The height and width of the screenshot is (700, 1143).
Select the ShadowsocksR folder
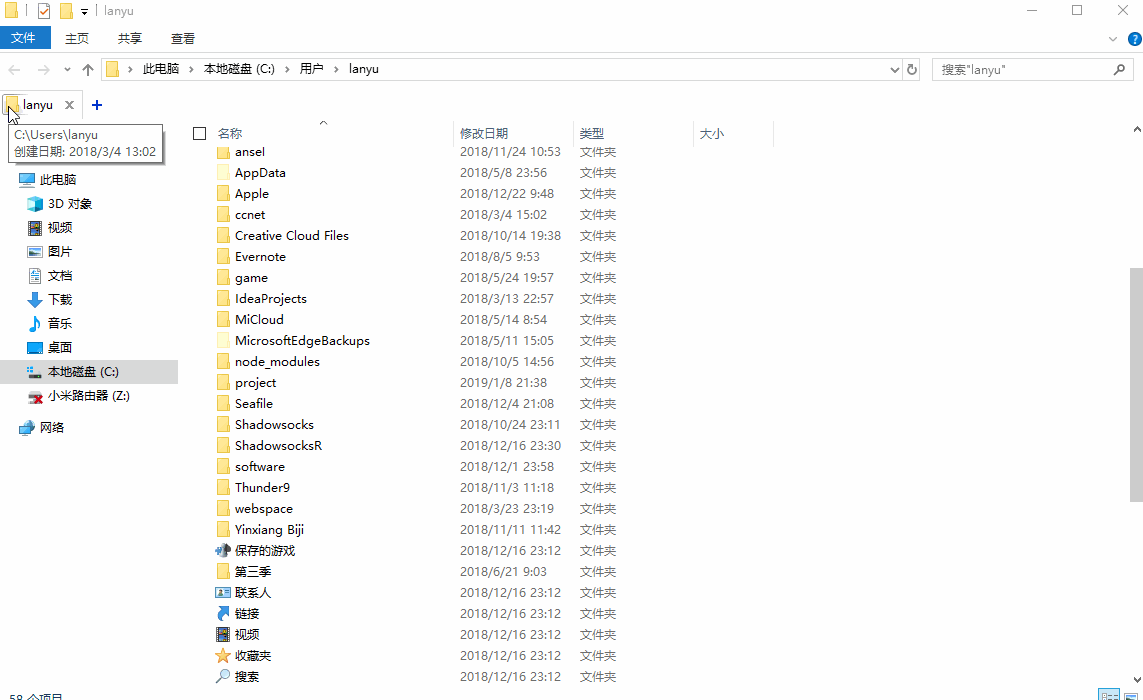[278, 446]
